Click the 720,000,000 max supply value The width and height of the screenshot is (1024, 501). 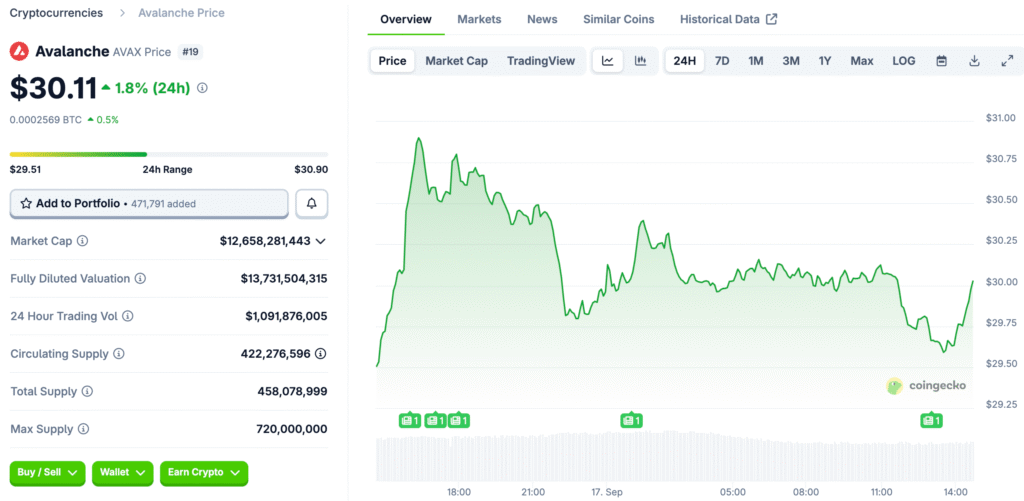click(x=292, y=429)
